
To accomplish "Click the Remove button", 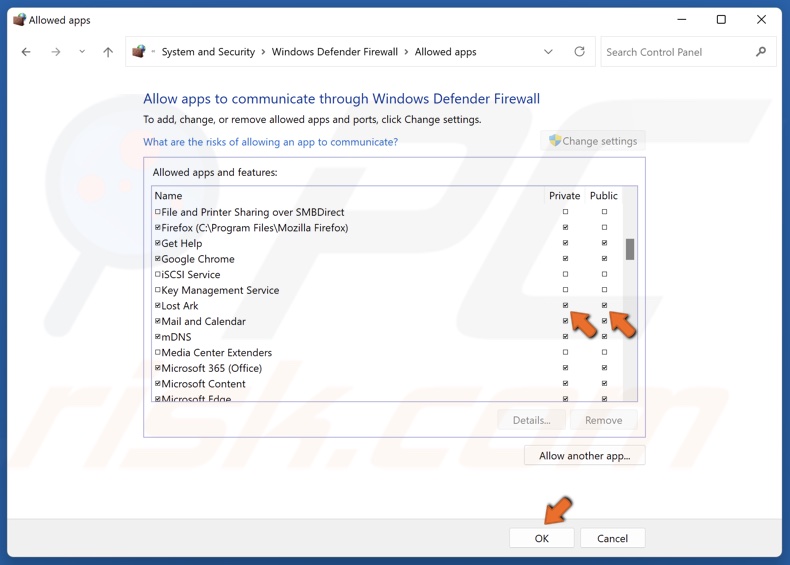I will point(604,420).
